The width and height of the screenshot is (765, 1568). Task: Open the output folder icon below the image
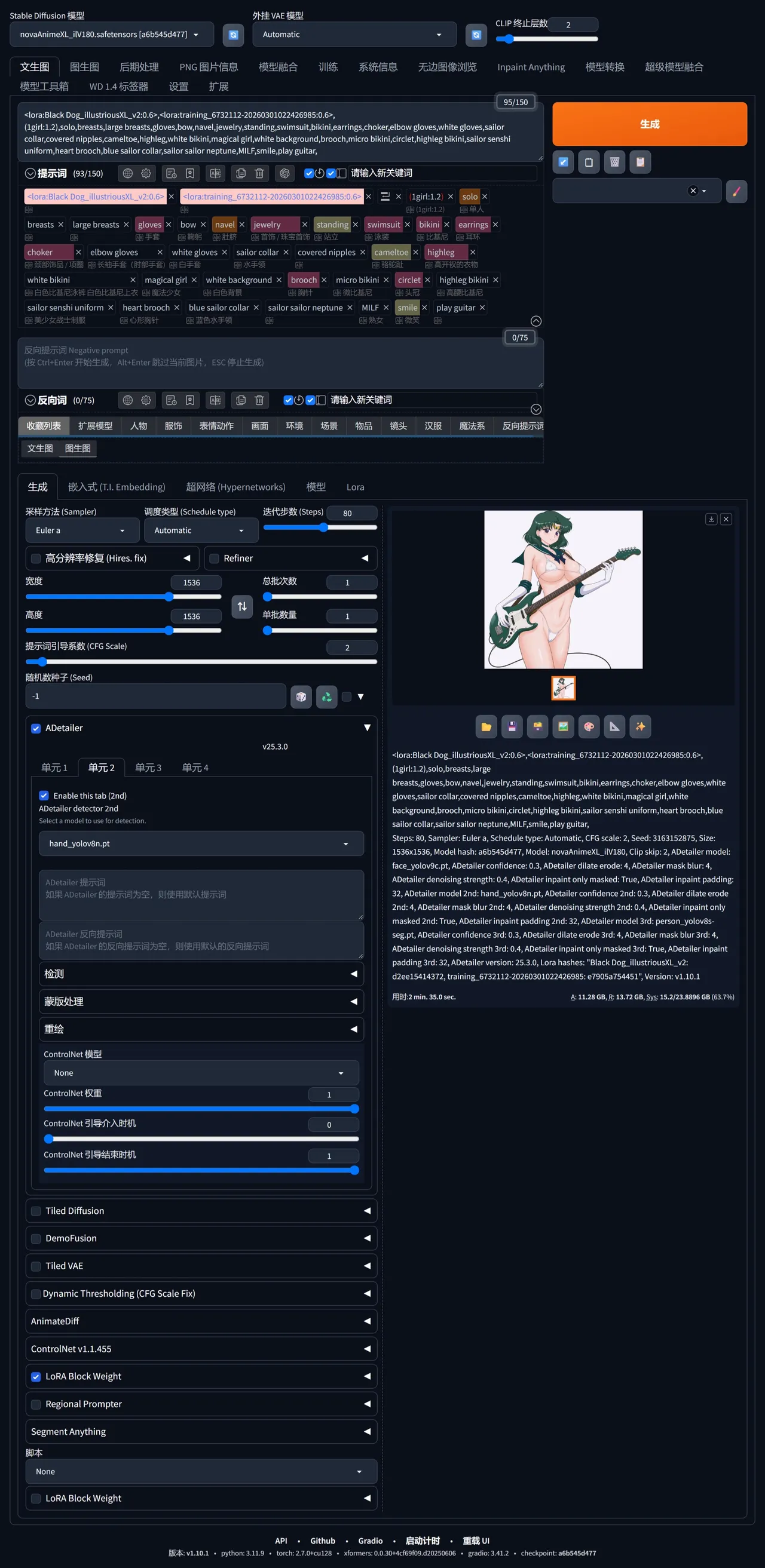(486, 726)
